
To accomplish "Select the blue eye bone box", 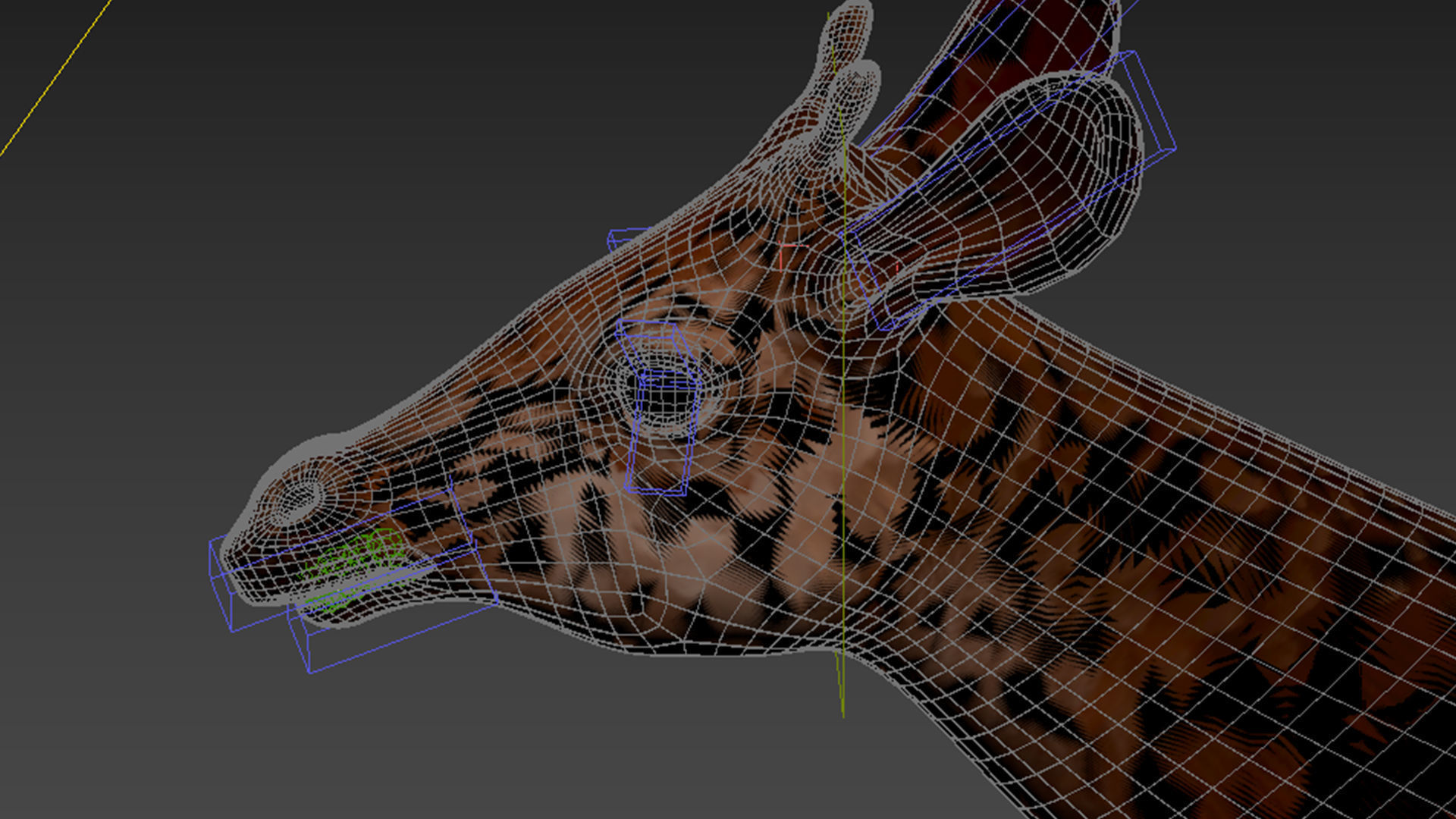I will 658,407.
